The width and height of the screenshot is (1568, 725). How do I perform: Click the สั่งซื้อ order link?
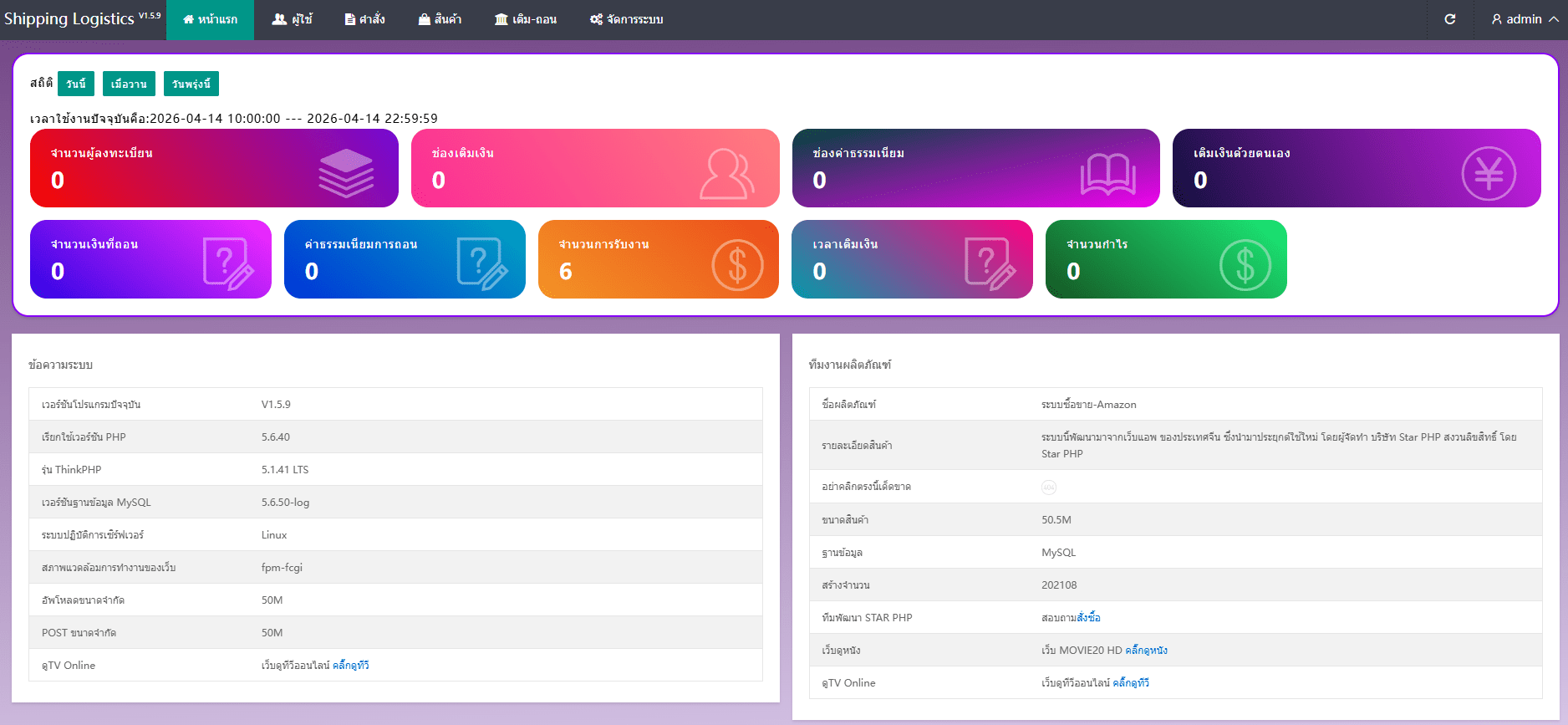[1088, 618]
